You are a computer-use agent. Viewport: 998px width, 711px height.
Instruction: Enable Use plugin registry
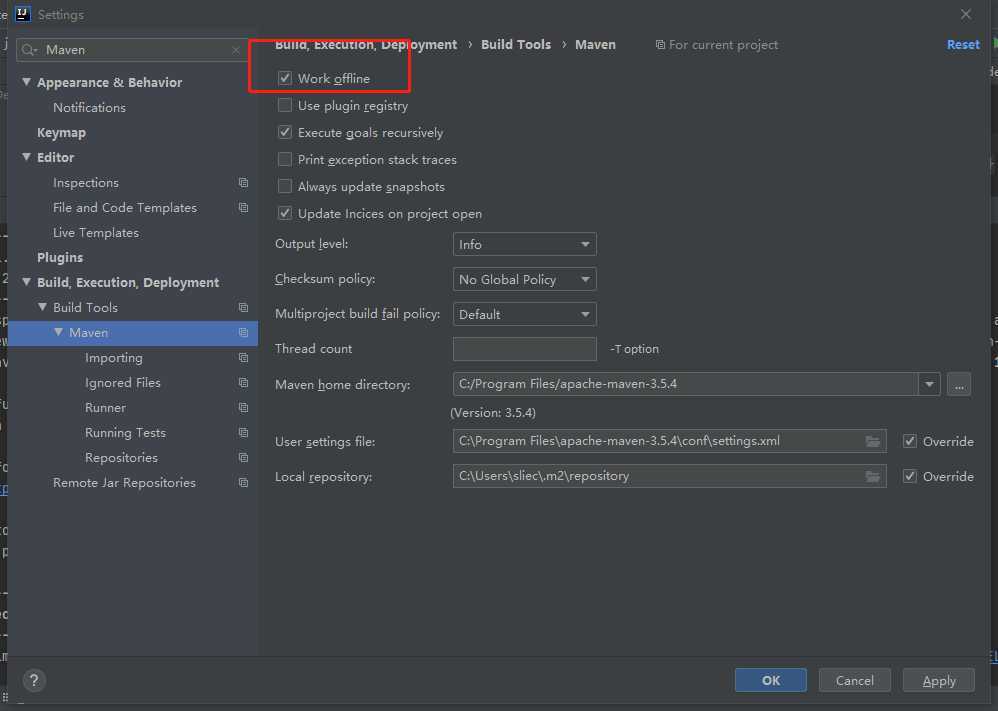pyautogui.click(x=285, y=105)
